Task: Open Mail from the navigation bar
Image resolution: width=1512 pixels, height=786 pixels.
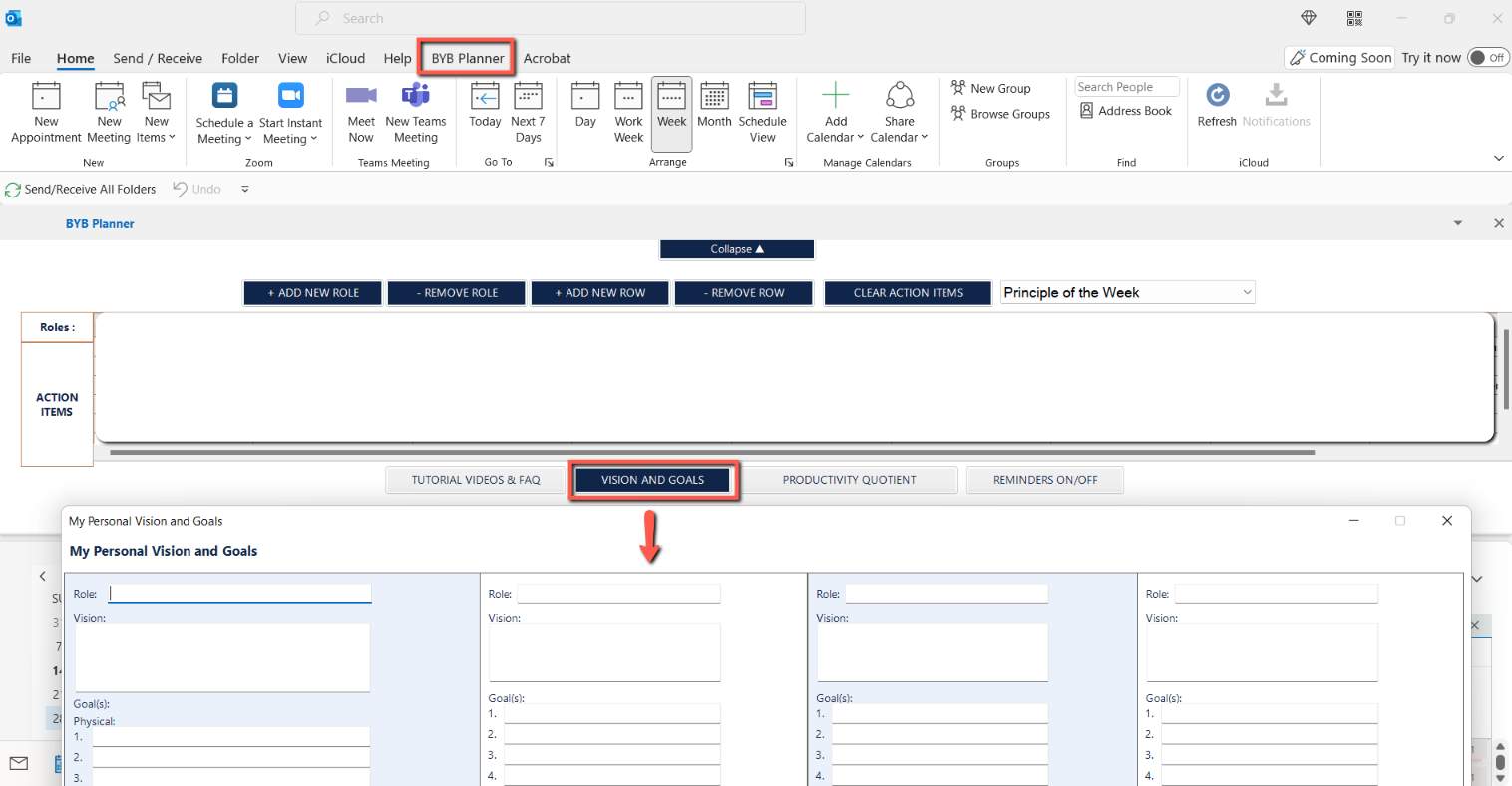Action: point(18,763)
